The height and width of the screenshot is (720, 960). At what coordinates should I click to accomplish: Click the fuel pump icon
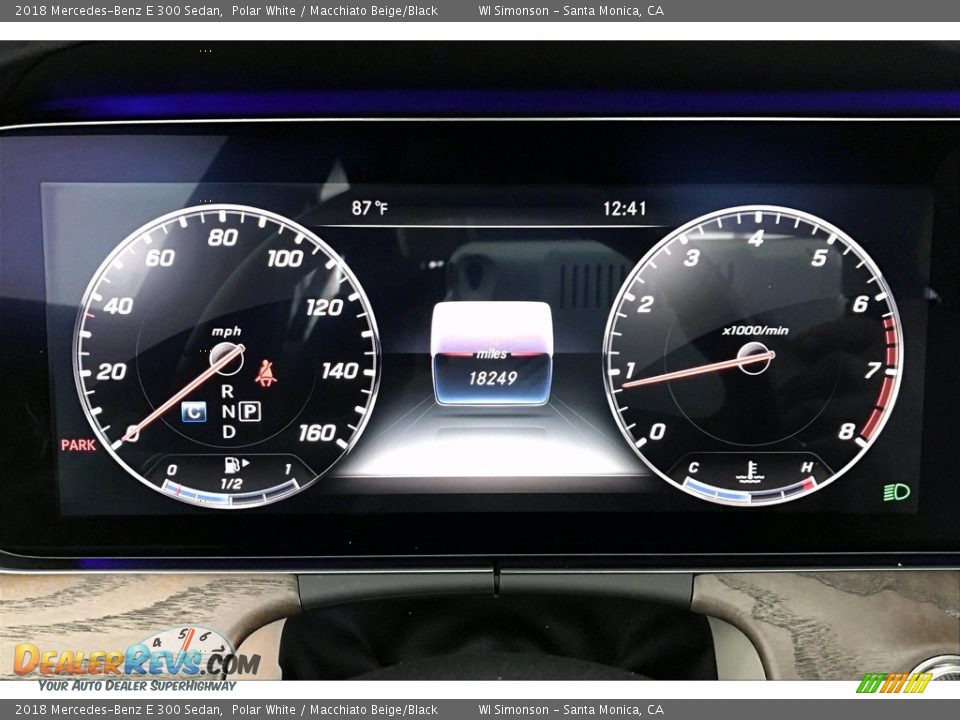[233, 465]
